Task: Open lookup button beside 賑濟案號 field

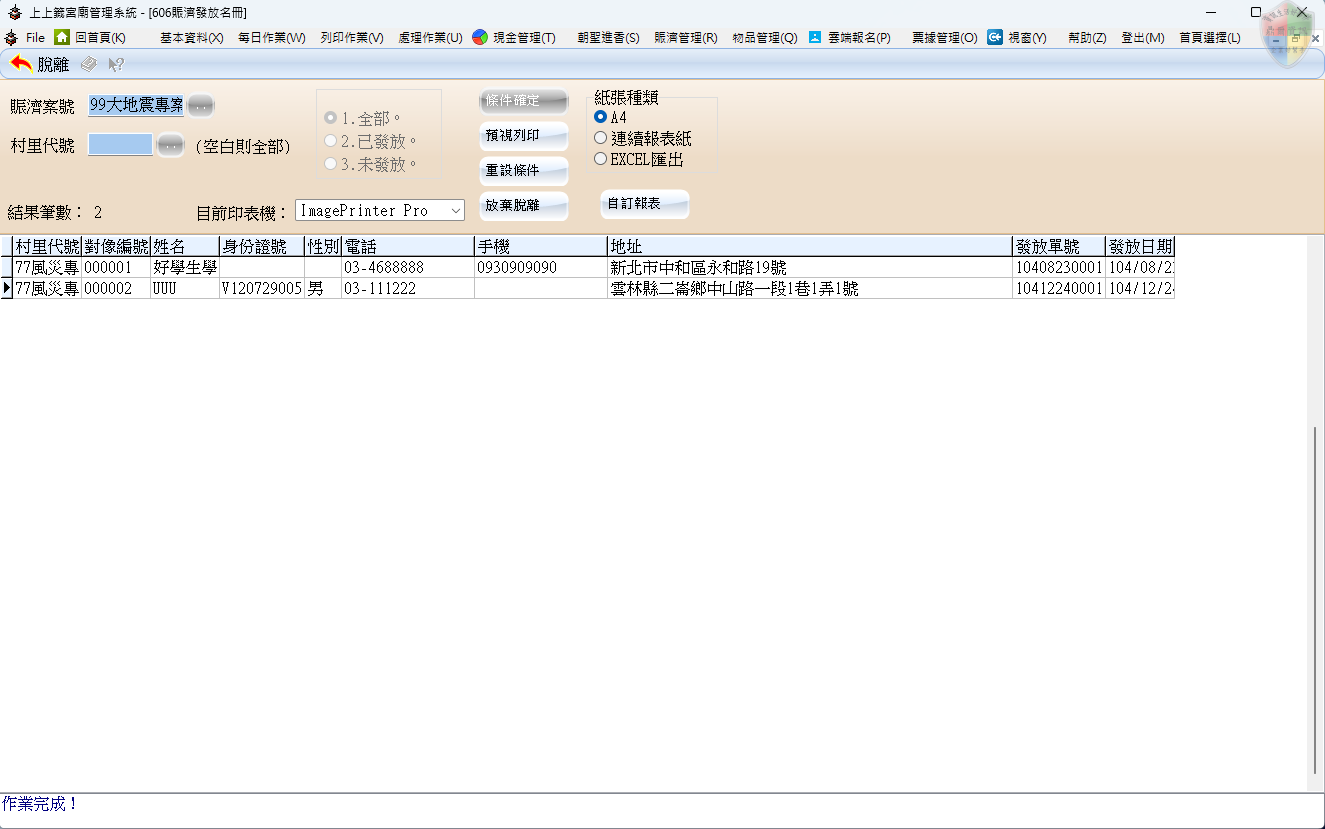Action: tap(201, 106)
